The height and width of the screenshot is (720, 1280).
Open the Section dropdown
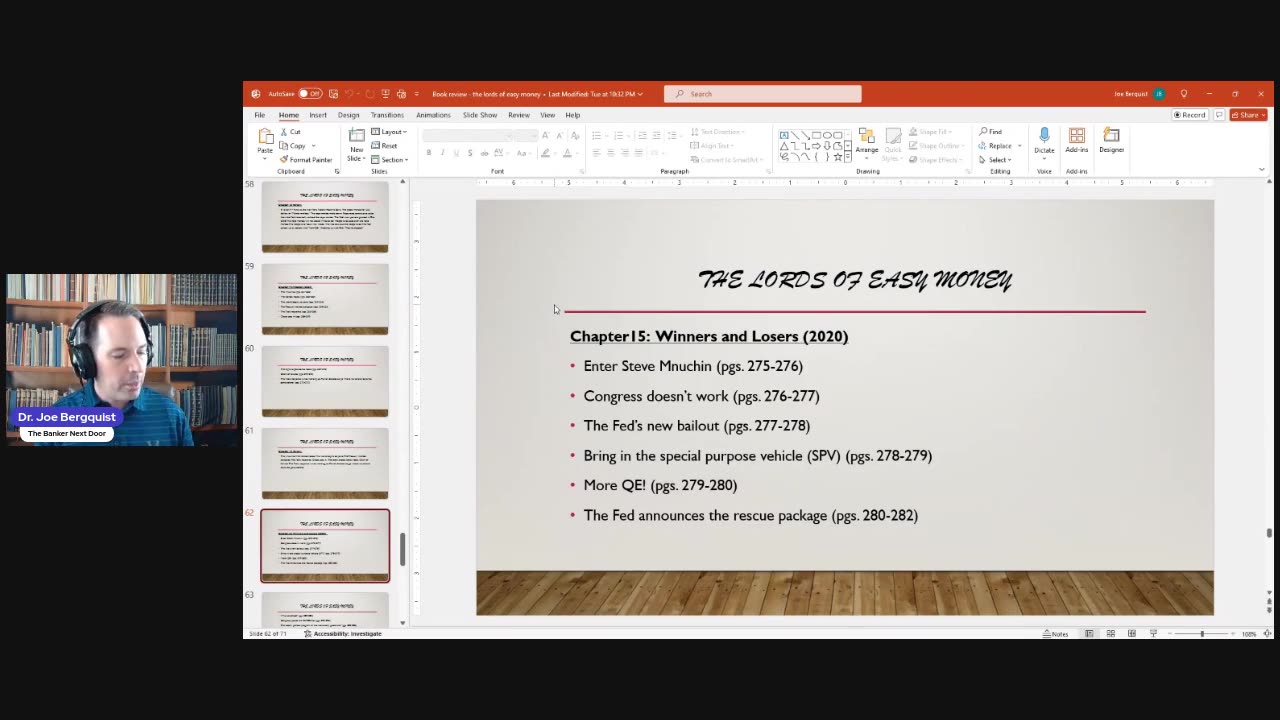tap(390, 160)
